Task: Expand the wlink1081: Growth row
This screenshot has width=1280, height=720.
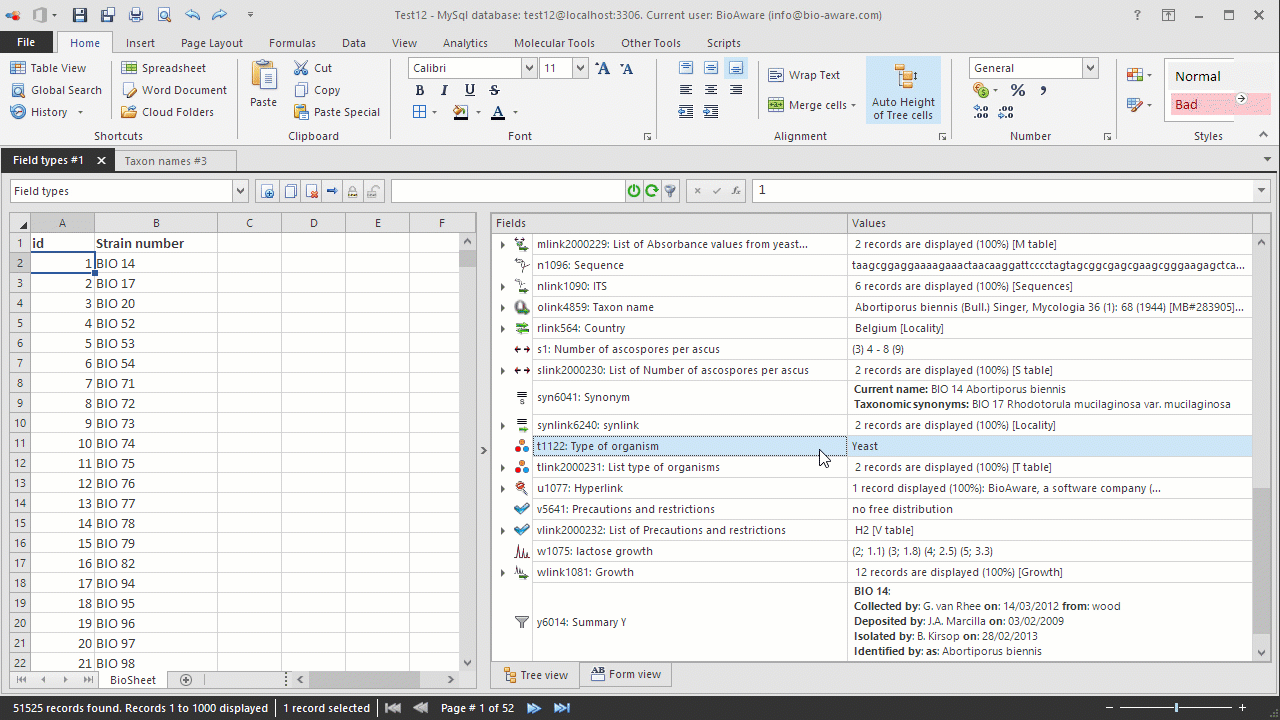Action: coord(503,572)
